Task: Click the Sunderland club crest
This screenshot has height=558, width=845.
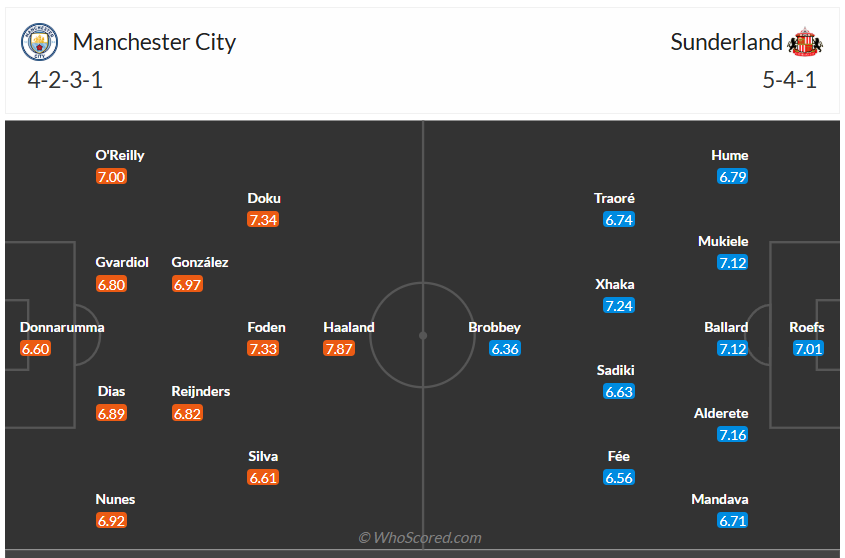Action: tap(805, 42)
